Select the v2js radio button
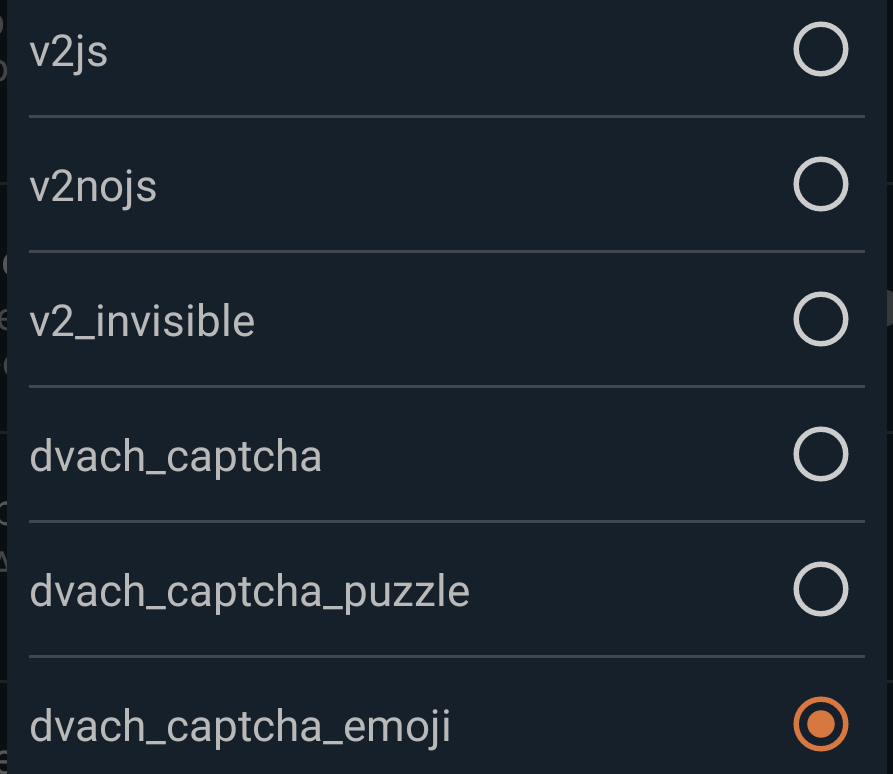 pos(820,50)
